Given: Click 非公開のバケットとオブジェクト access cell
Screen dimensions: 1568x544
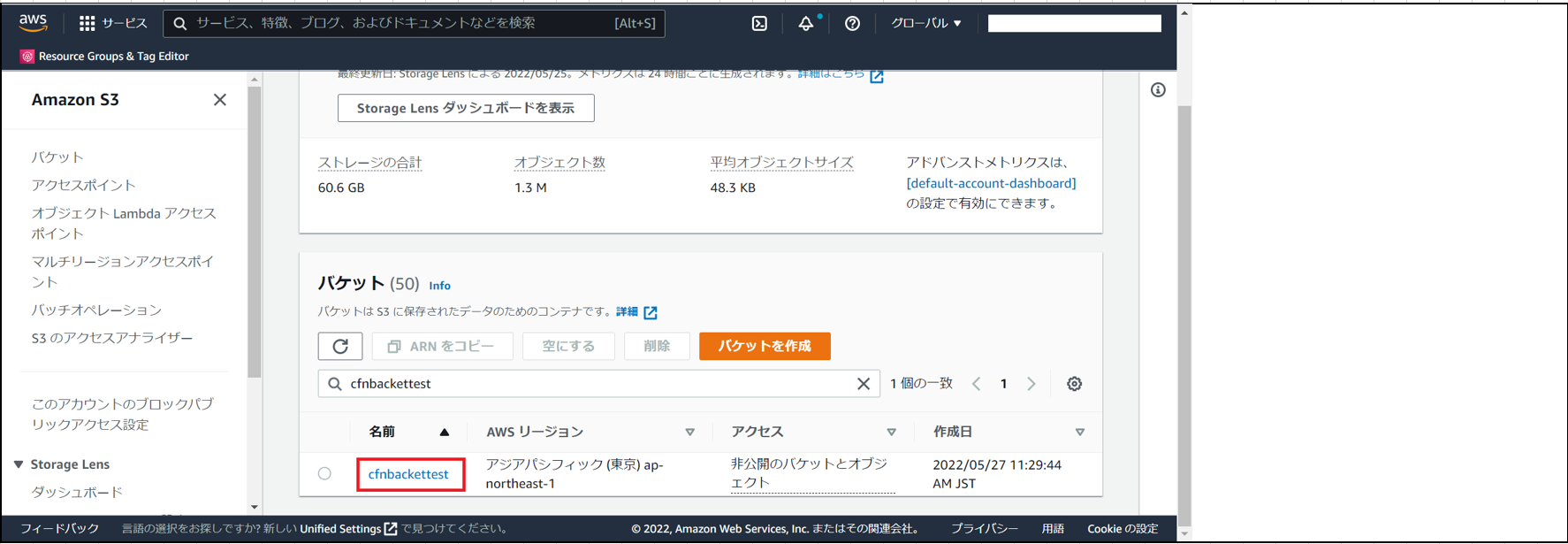Looking at the screenshot, I should click(812, 473).
